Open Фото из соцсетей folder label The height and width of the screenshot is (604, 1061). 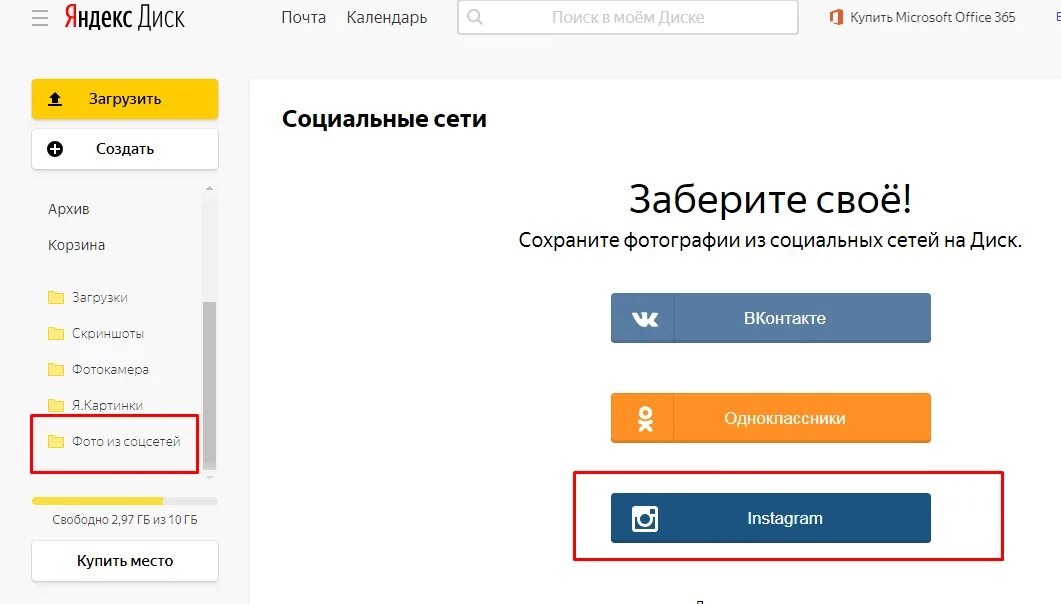click(127, 442)
